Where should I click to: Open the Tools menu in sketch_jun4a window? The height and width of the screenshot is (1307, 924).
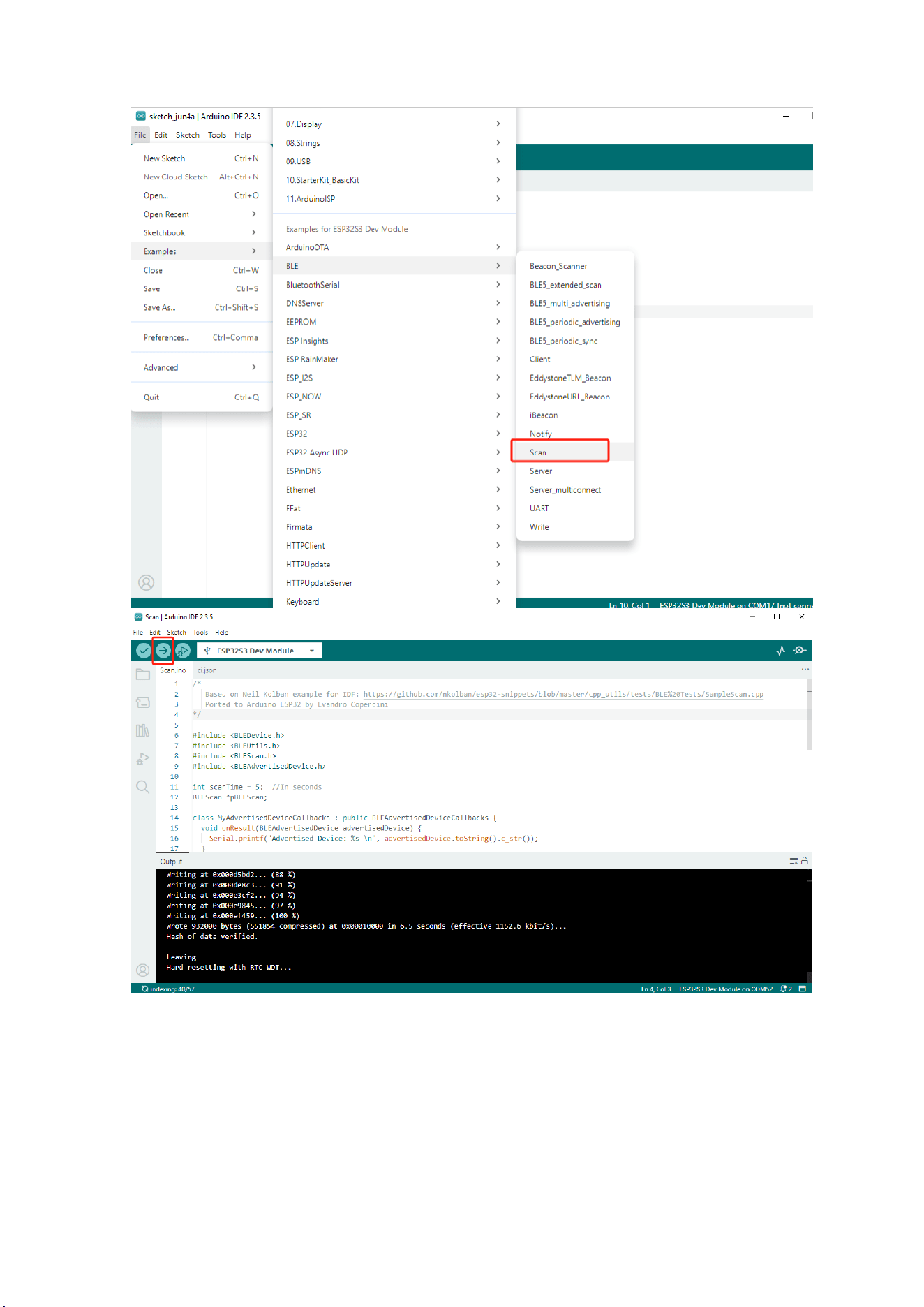(217, 135)
